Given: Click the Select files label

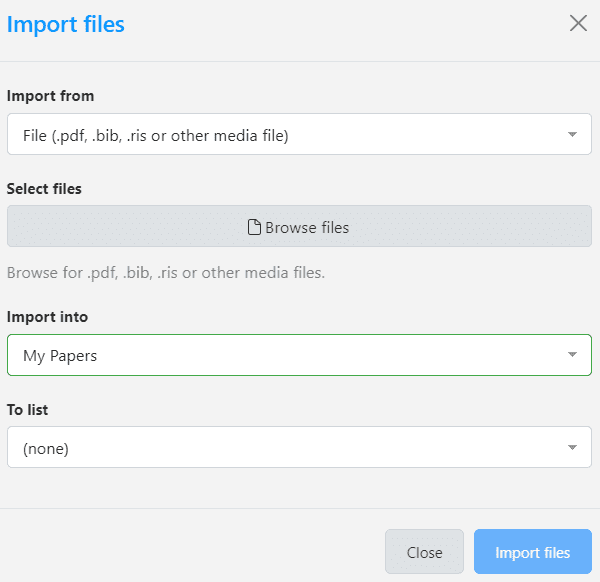Looking at the screenshot, I should coord(44,189).
